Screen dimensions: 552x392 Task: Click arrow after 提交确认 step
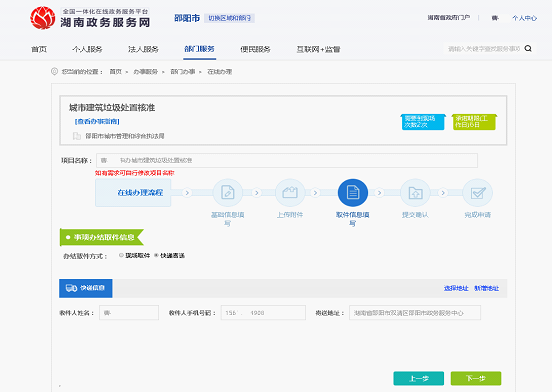coord(443,193)
